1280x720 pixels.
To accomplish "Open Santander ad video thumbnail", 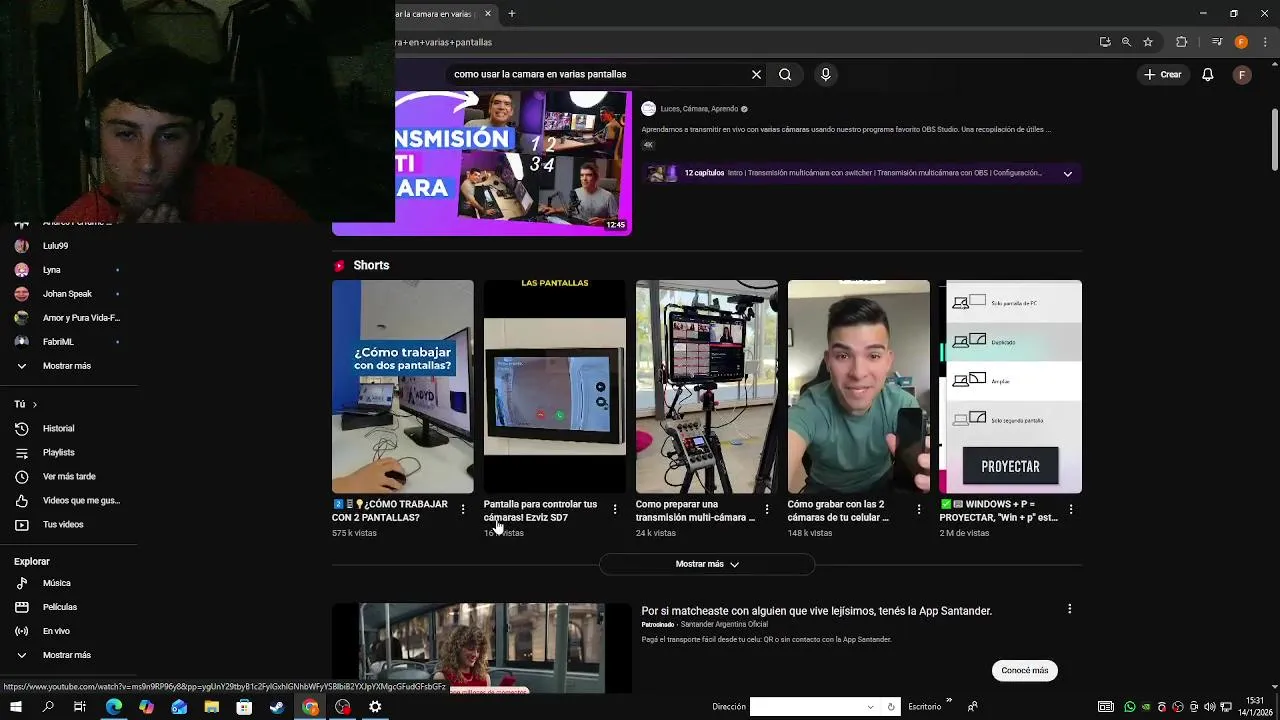I will click(482, 648).
